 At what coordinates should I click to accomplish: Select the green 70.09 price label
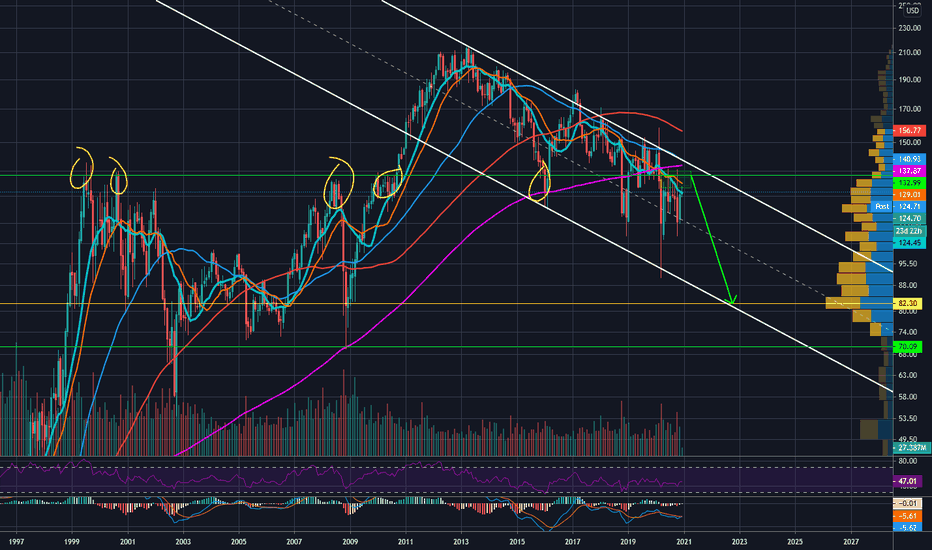(x=907, y=346)
